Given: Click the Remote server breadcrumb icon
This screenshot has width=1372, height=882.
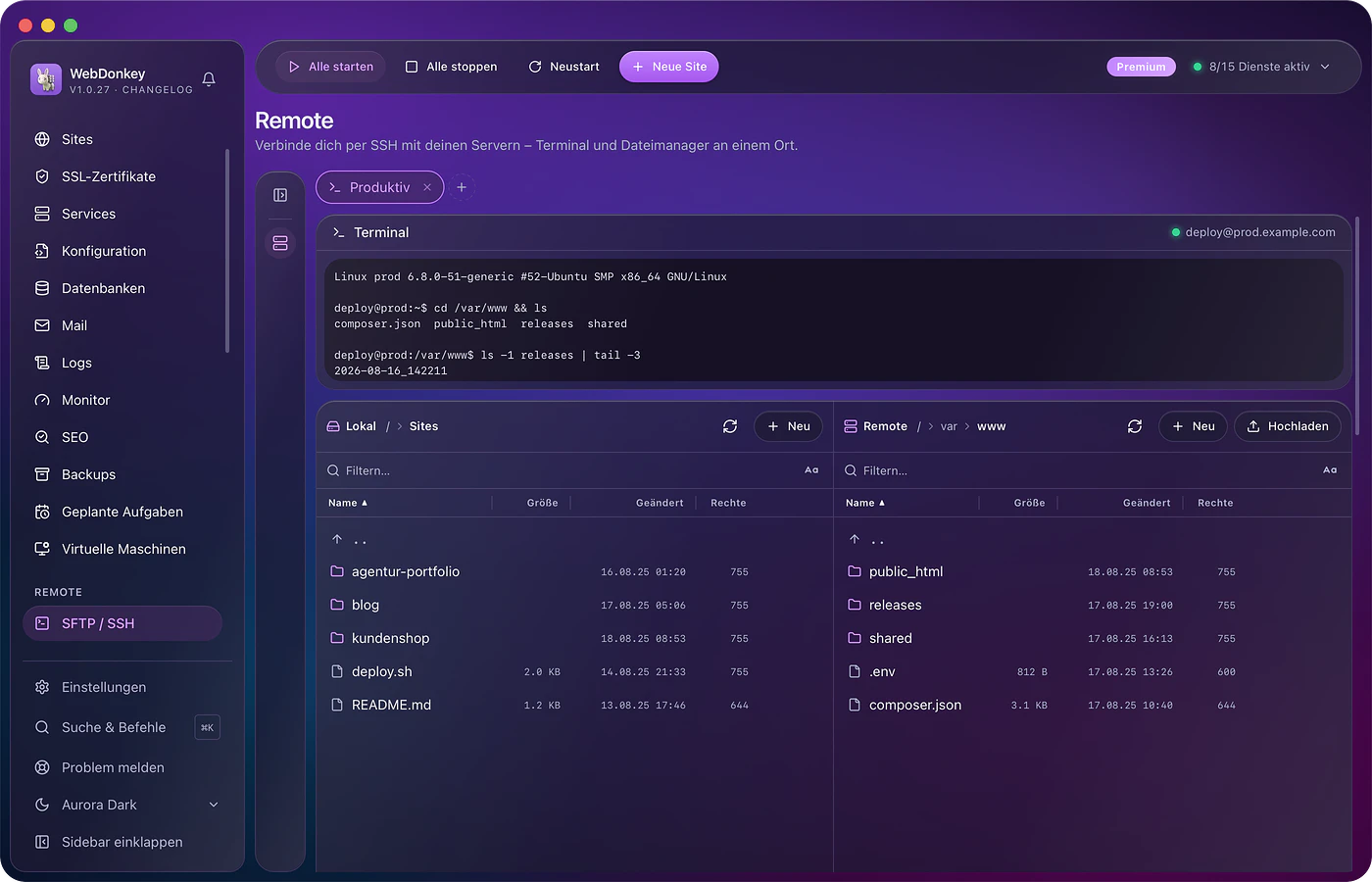Looking at the screenshot, I should [x=851, y=426].
